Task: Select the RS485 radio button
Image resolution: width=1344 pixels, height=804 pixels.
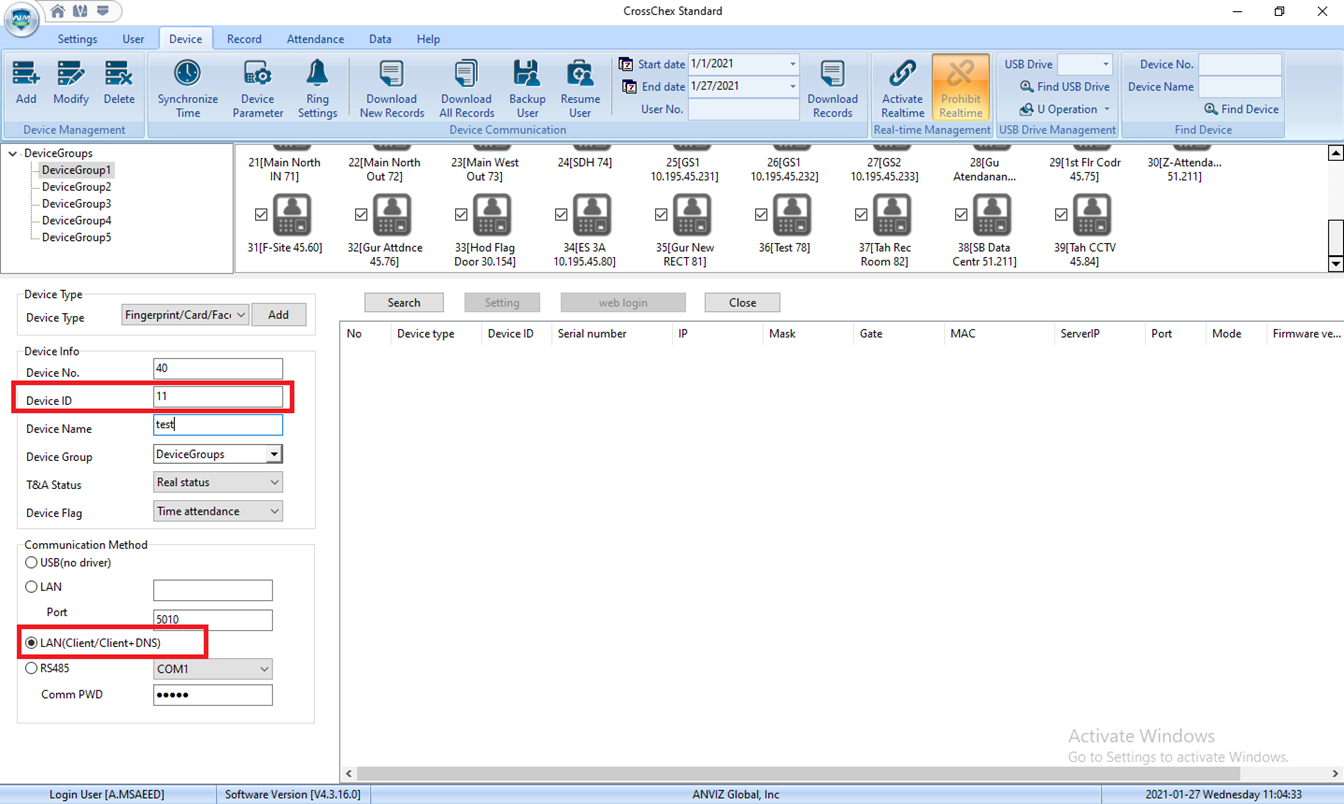Action: (32, 668)
